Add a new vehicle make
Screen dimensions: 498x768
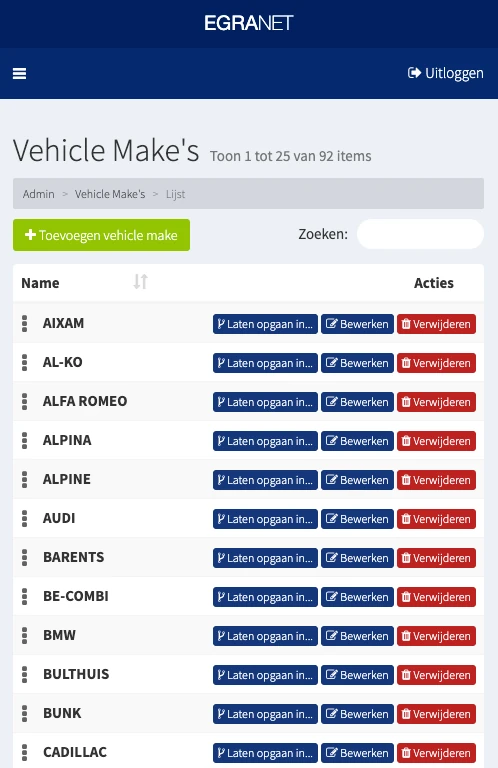tap(101, 235)
